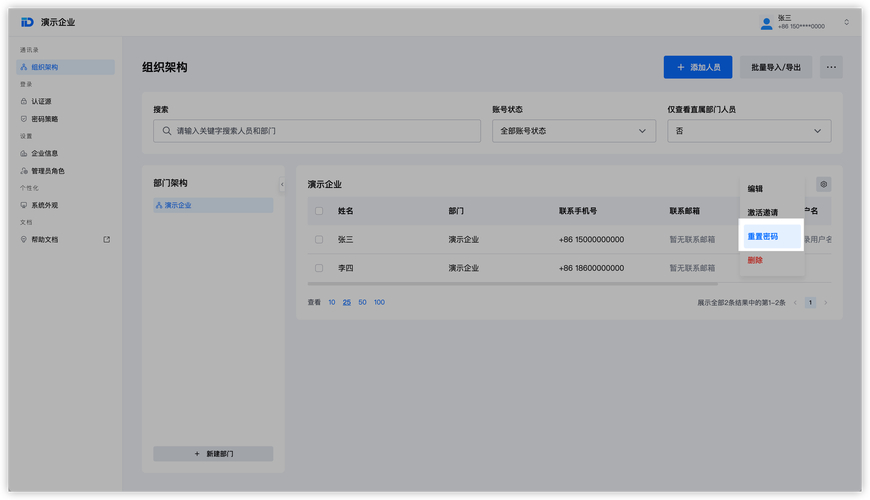This screenshot has width=870, height=500.
Task: Open the more options ellipsis button
Action: coord(831,67)
